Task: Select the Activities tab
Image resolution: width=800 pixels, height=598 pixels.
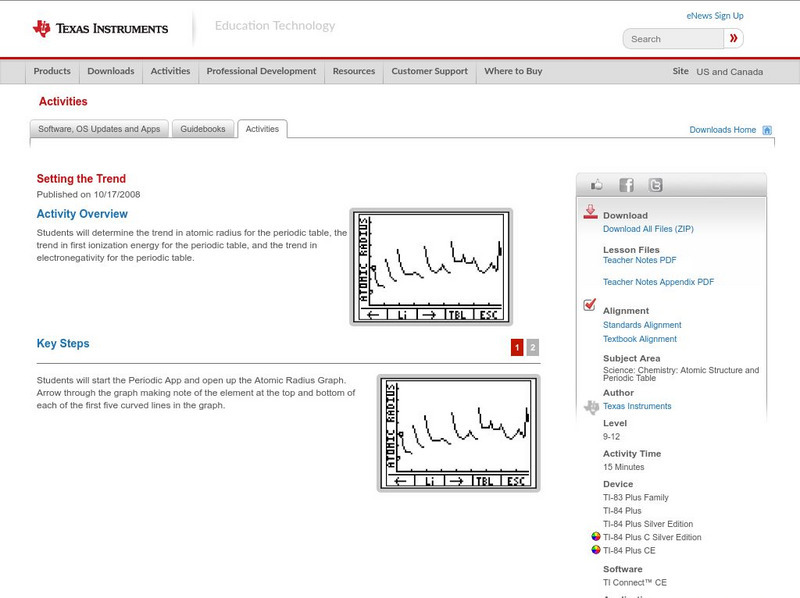Action: click(262, 129)
